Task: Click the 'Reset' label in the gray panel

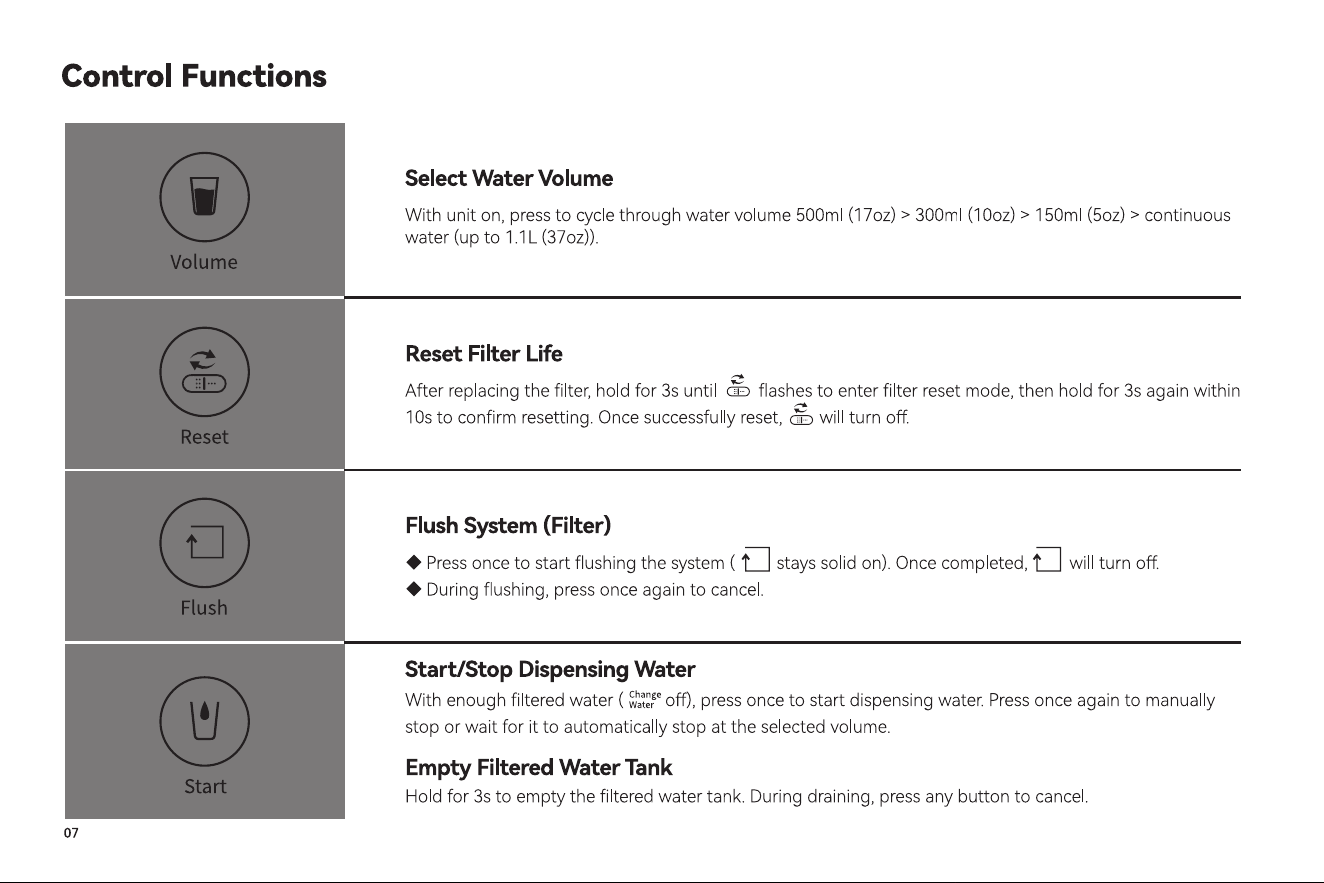Action: tap(204, 437)
